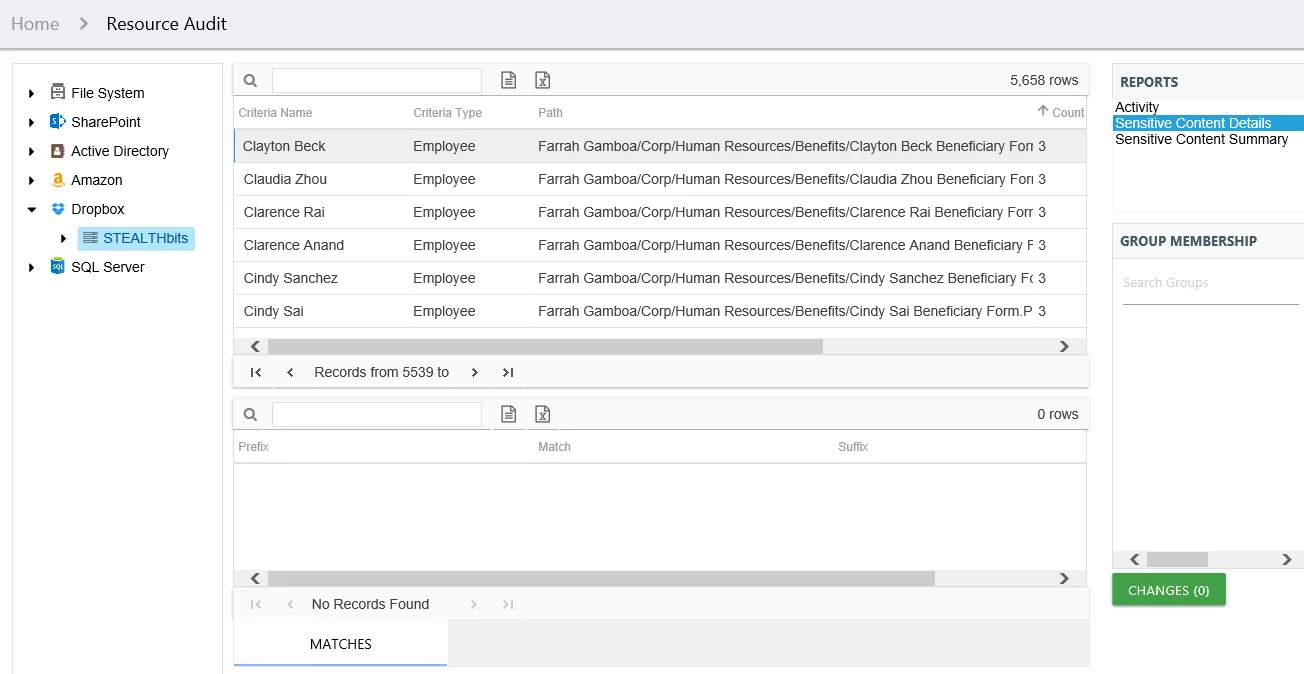Click the SQL Server tree label

tap(108, 267)
